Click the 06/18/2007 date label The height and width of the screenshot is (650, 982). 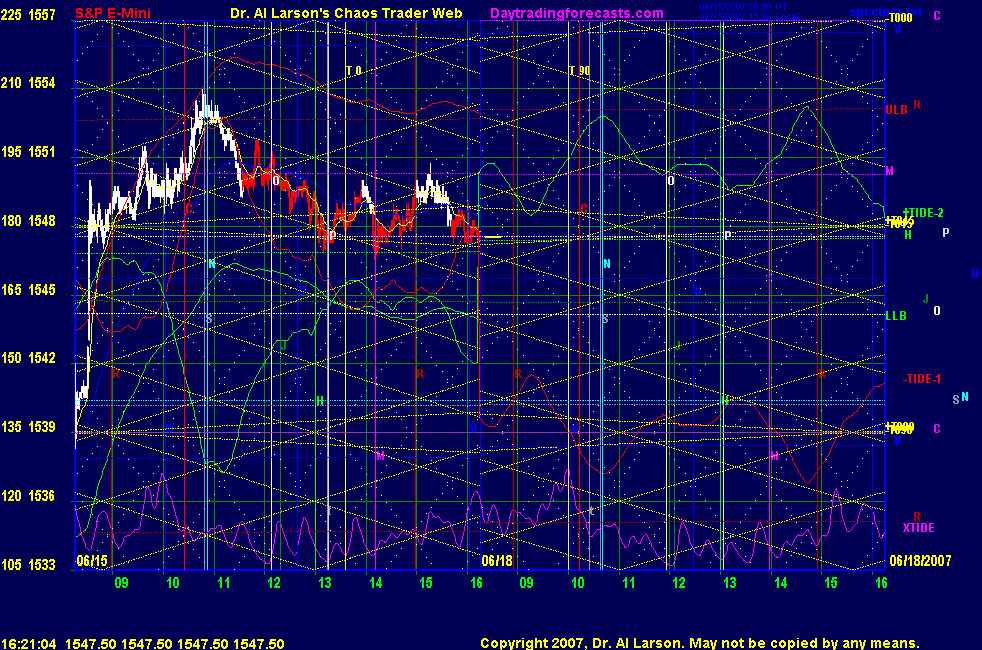tap(920, 560)
